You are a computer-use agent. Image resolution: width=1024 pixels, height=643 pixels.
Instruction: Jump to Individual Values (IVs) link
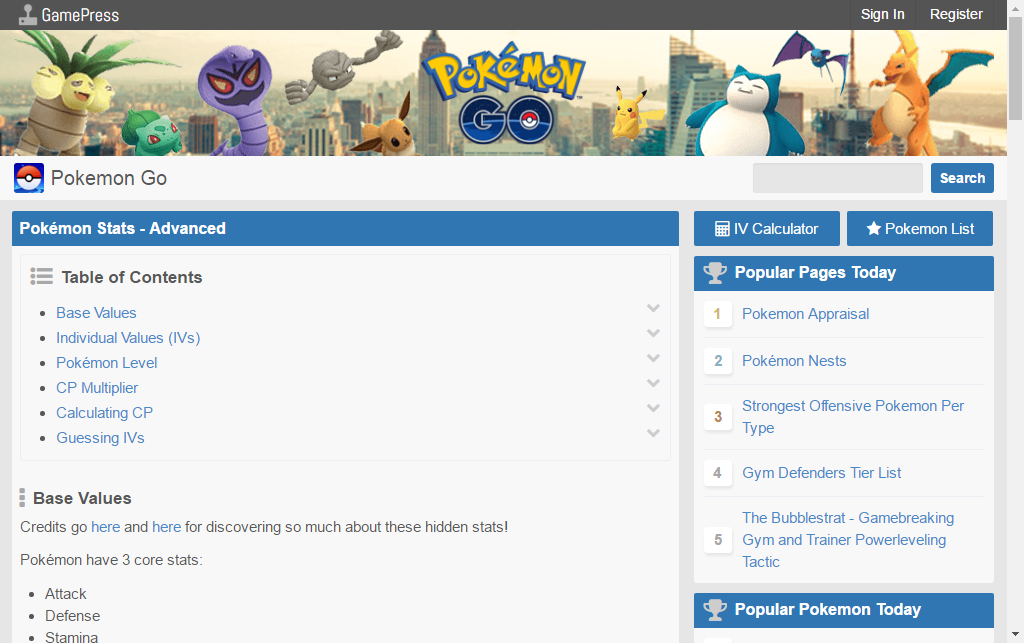click(128, 338)
